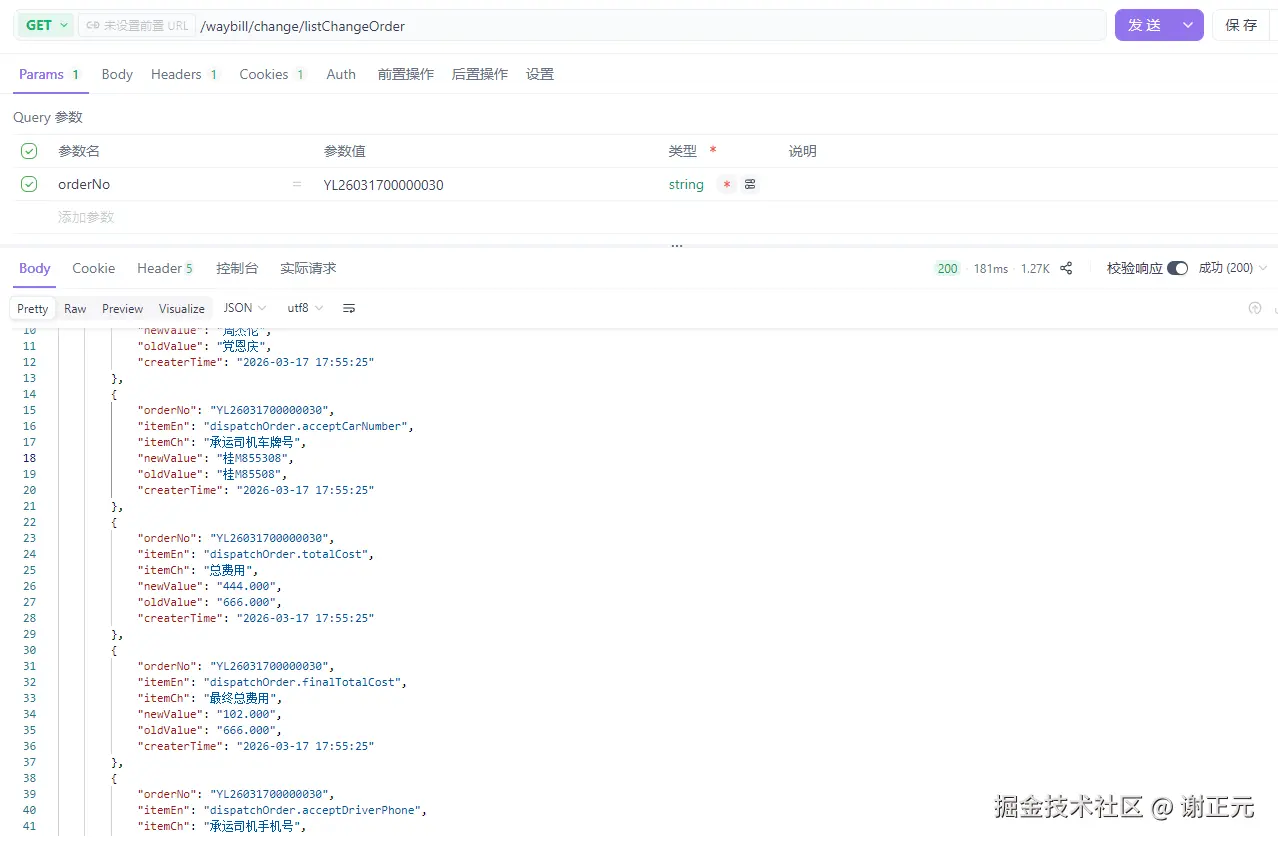The height and width of the screenshot is (844, 1278).
Task: Select the Raw view mode
Action: coord(75,308)
